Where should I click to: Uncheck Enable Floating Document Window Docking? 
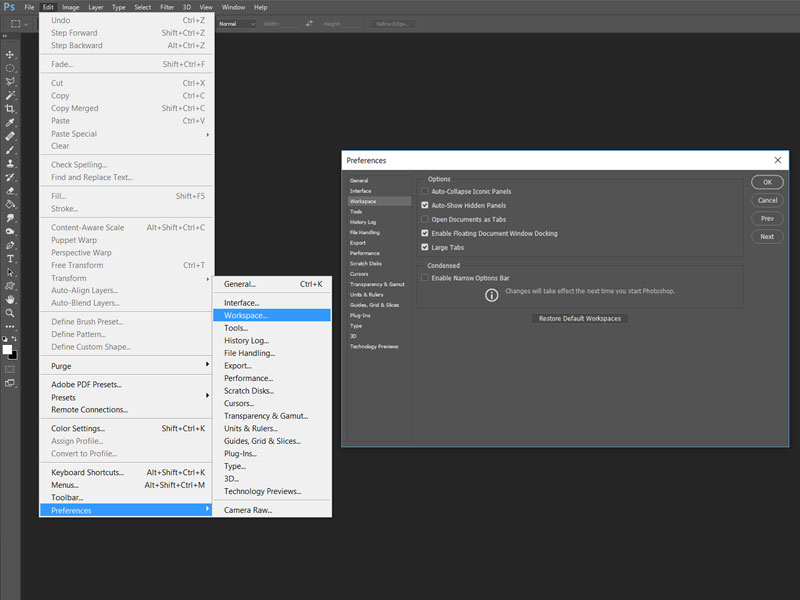(424, 233)
